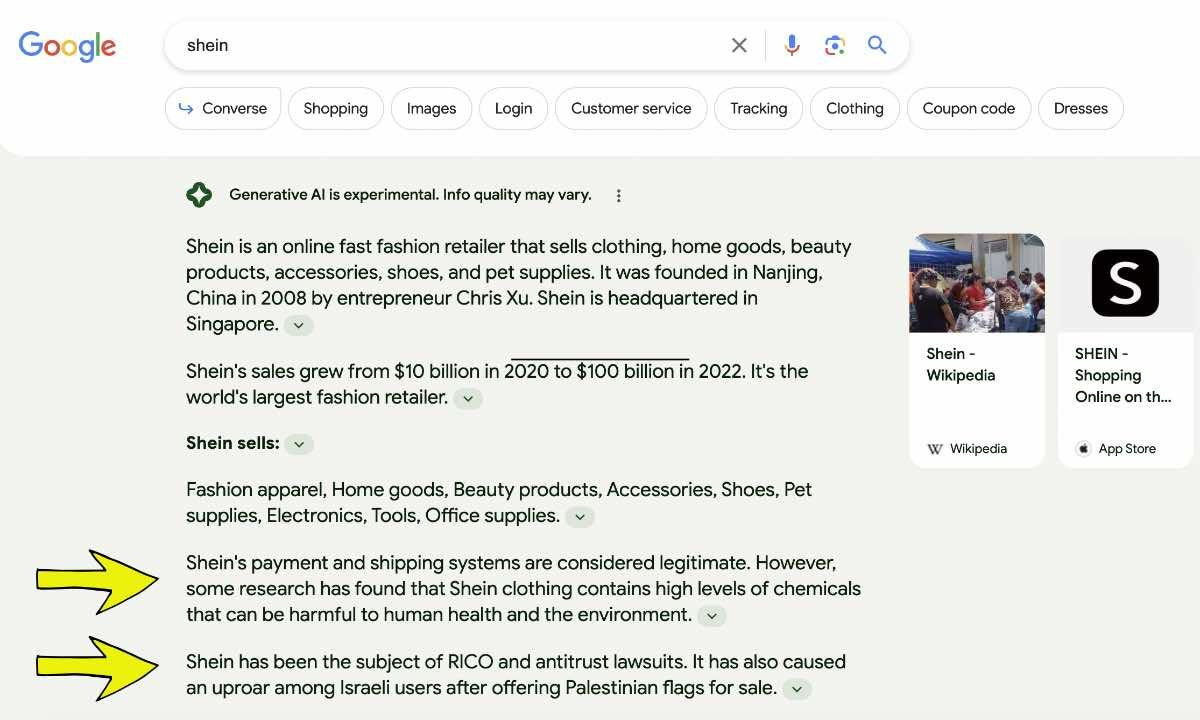
Task: Expand sources after 'largest fashion retailer'
Action: click(x=468, y=398)
